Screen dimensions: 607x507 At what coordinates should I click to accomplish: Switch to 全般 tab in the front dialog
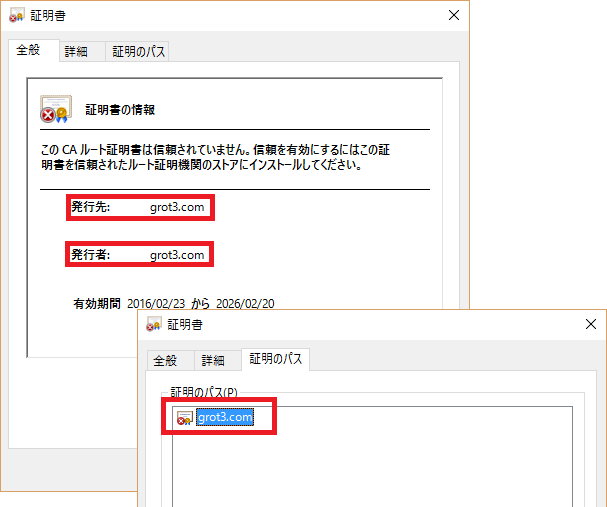pyautogui.click(x=164, y=361)
